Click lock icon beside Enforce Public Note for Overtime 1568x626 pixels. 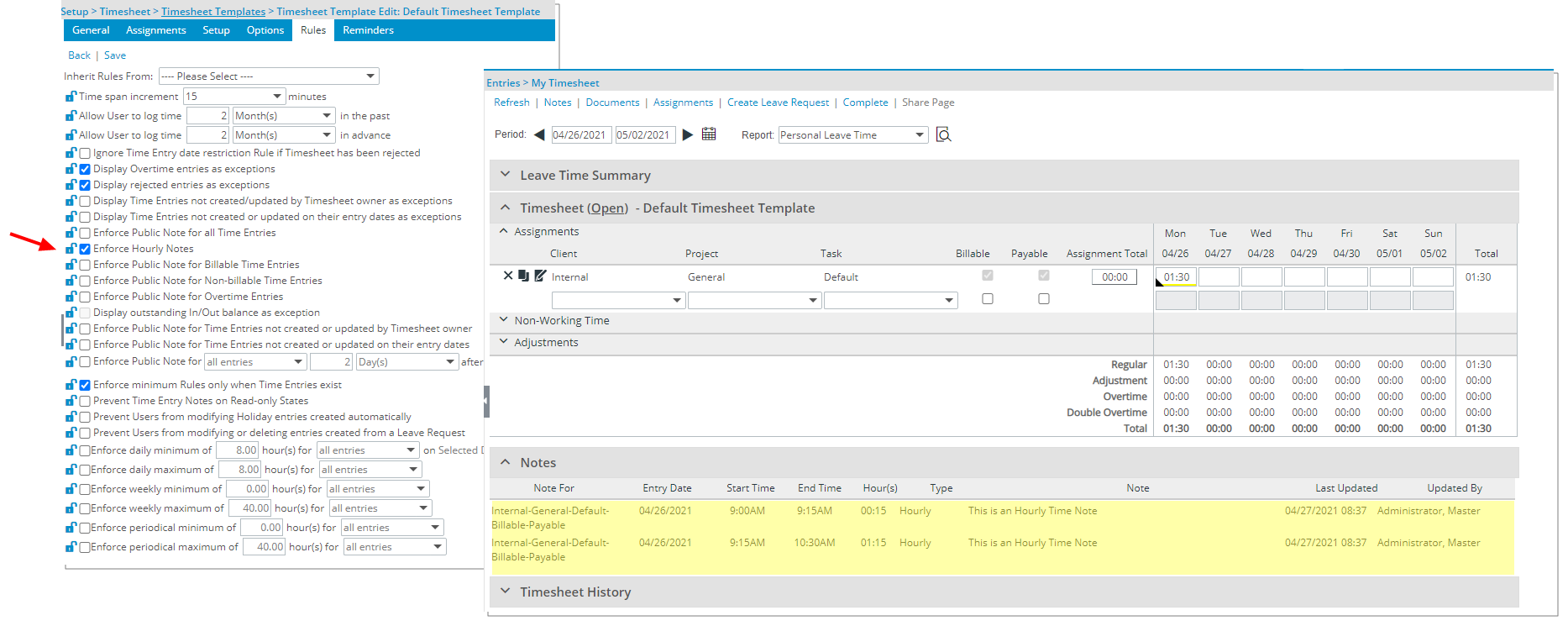click(x=71, y=297)
